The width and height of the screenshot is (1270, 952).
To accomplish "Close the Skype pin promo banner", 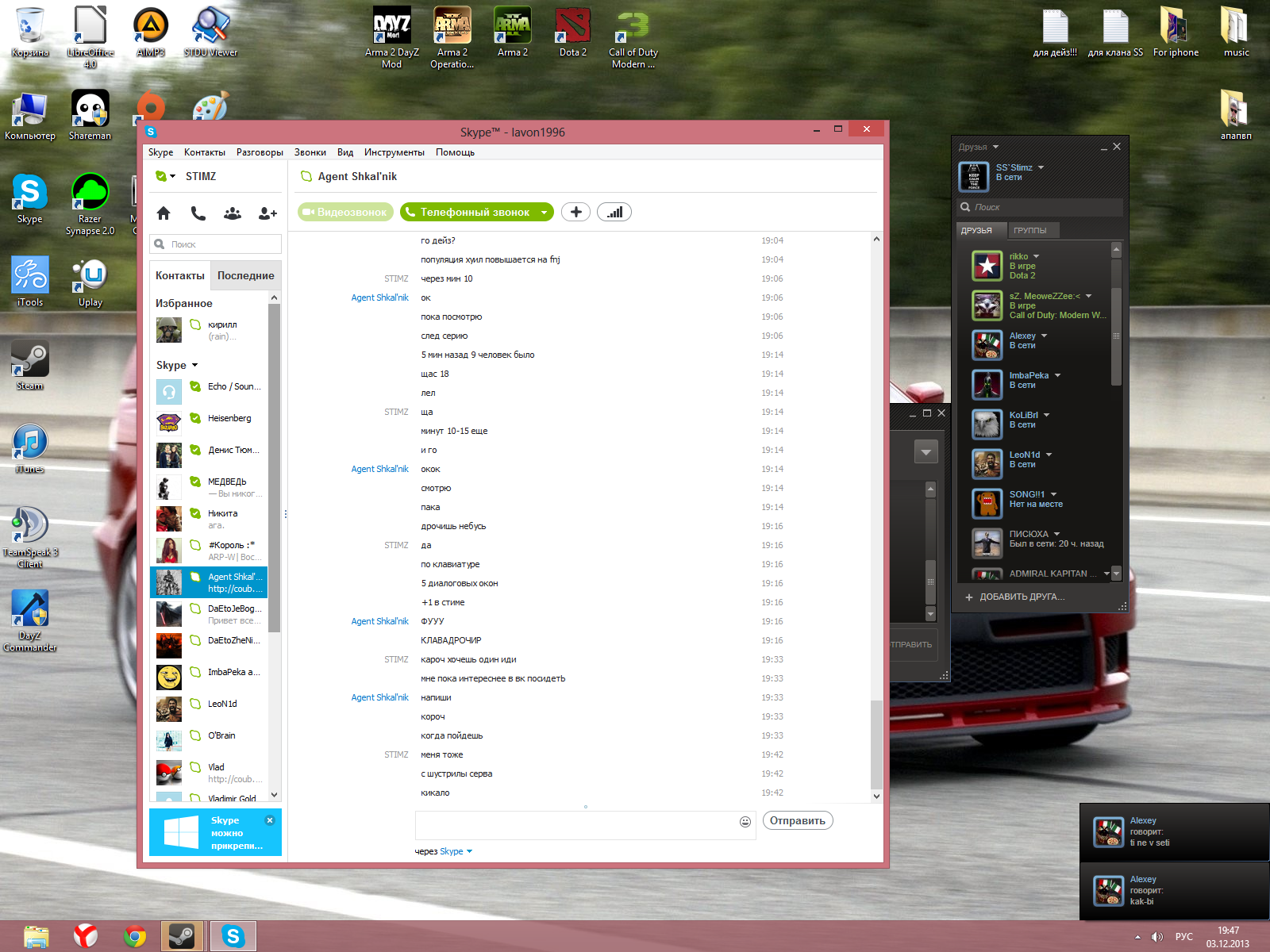I will coord(270,820).
